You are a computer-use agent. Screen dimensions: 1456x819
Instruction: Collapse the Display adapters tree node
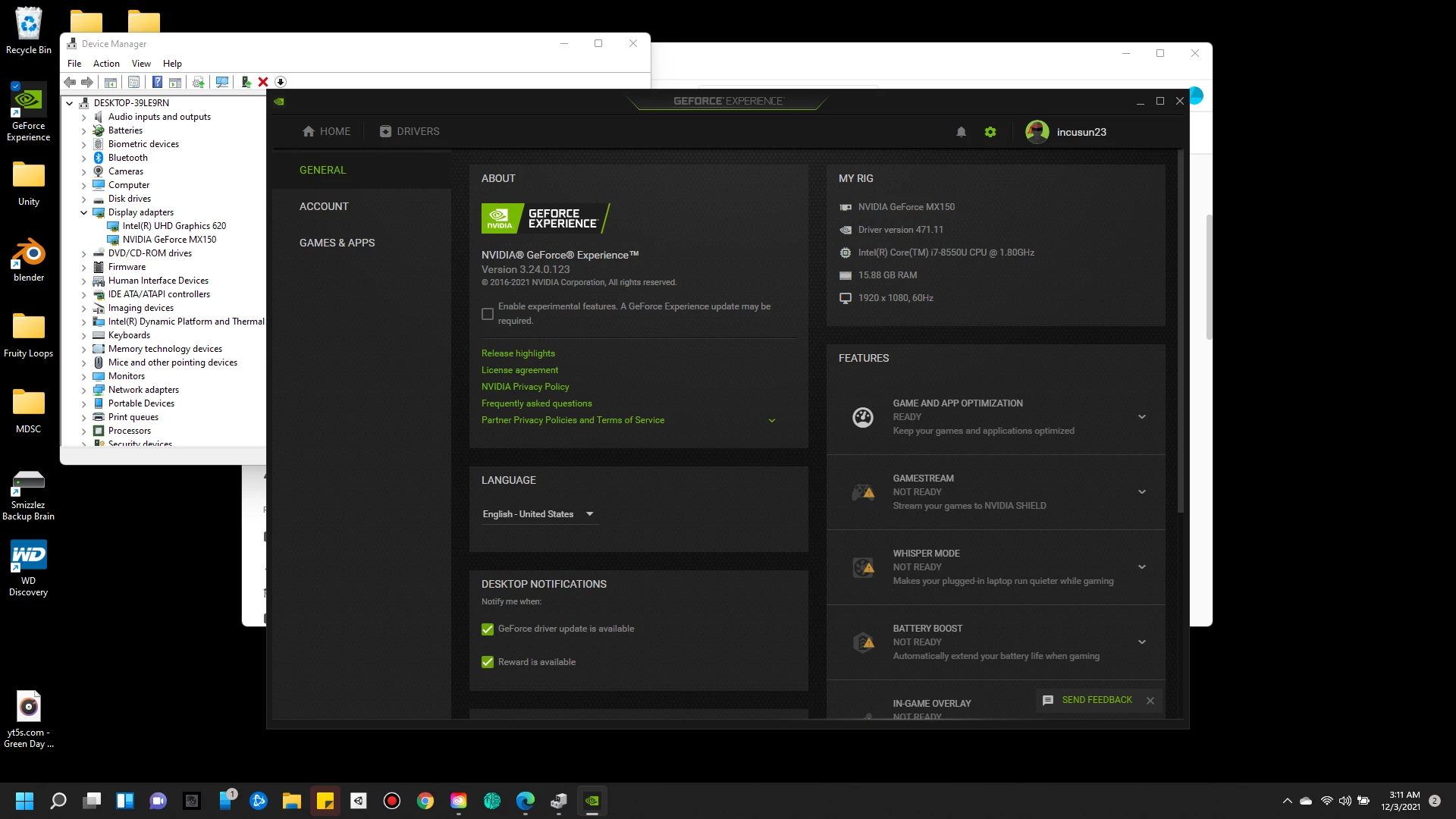[x=83, y=212]
